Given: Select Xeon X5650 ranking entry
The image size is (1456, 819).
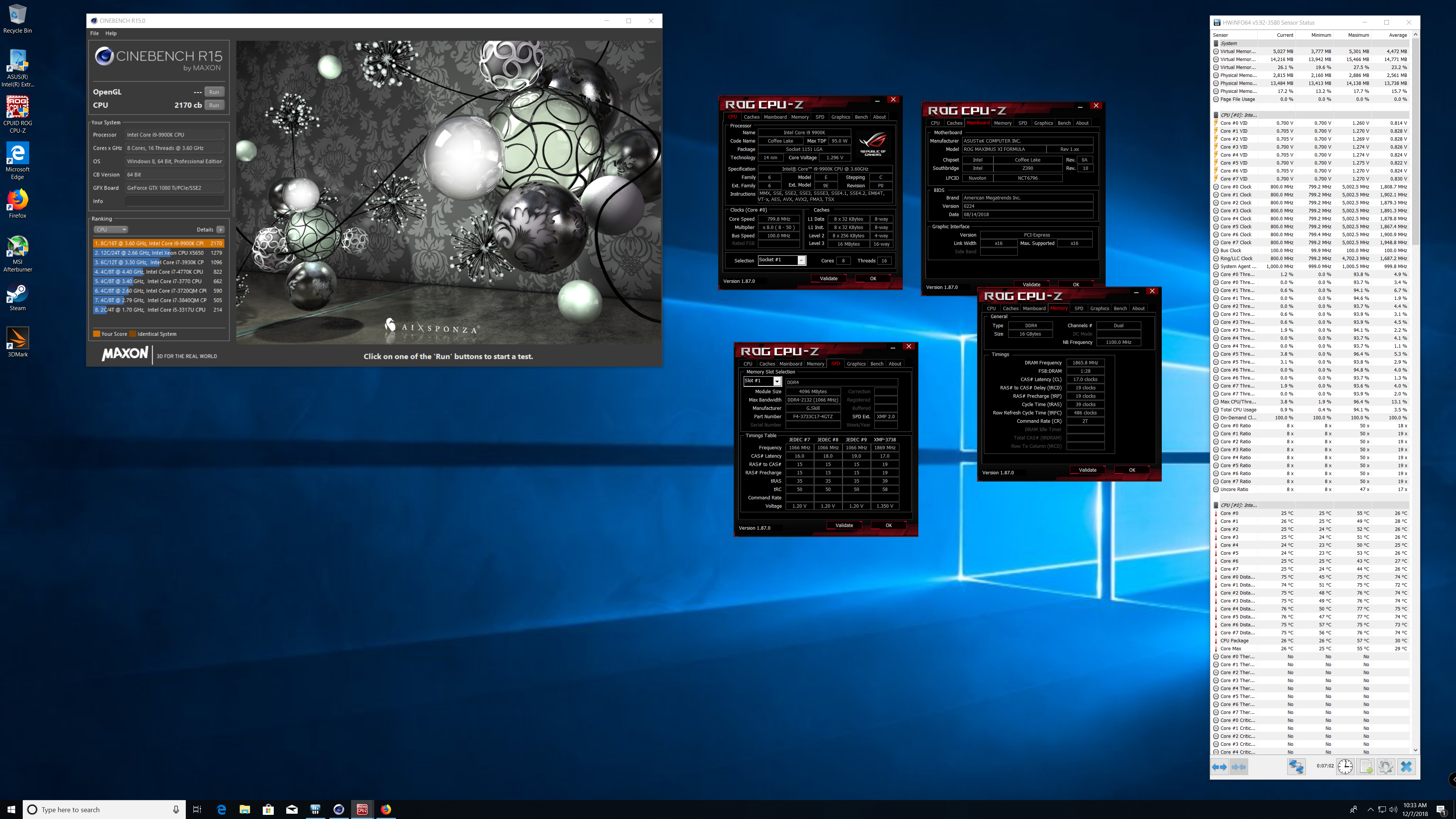Looking at the screenshot, I should coord(159,253).
